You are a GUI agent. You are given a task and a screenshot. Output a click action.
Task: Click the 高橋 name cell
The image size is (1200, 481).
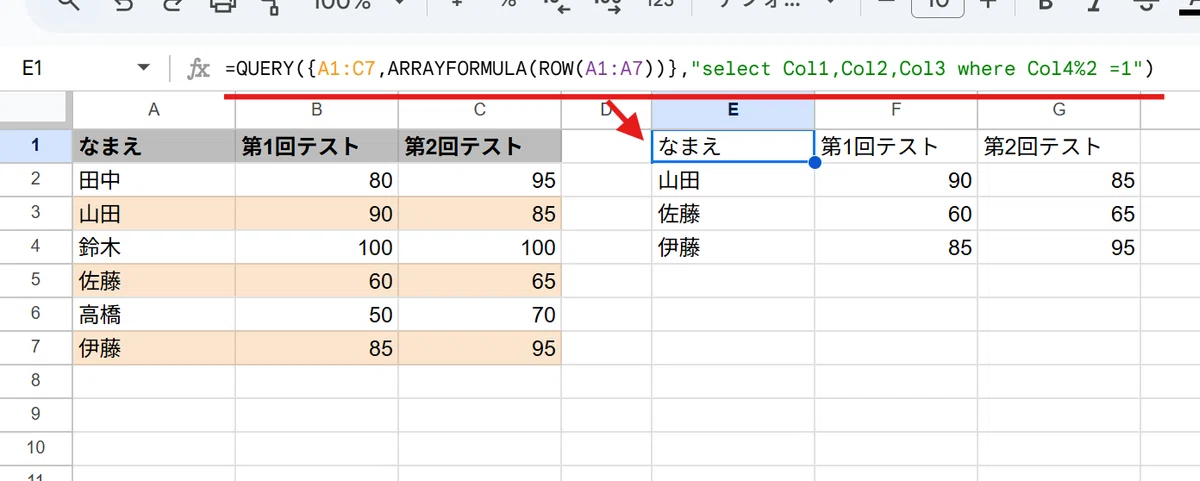(x=154, y=314)
